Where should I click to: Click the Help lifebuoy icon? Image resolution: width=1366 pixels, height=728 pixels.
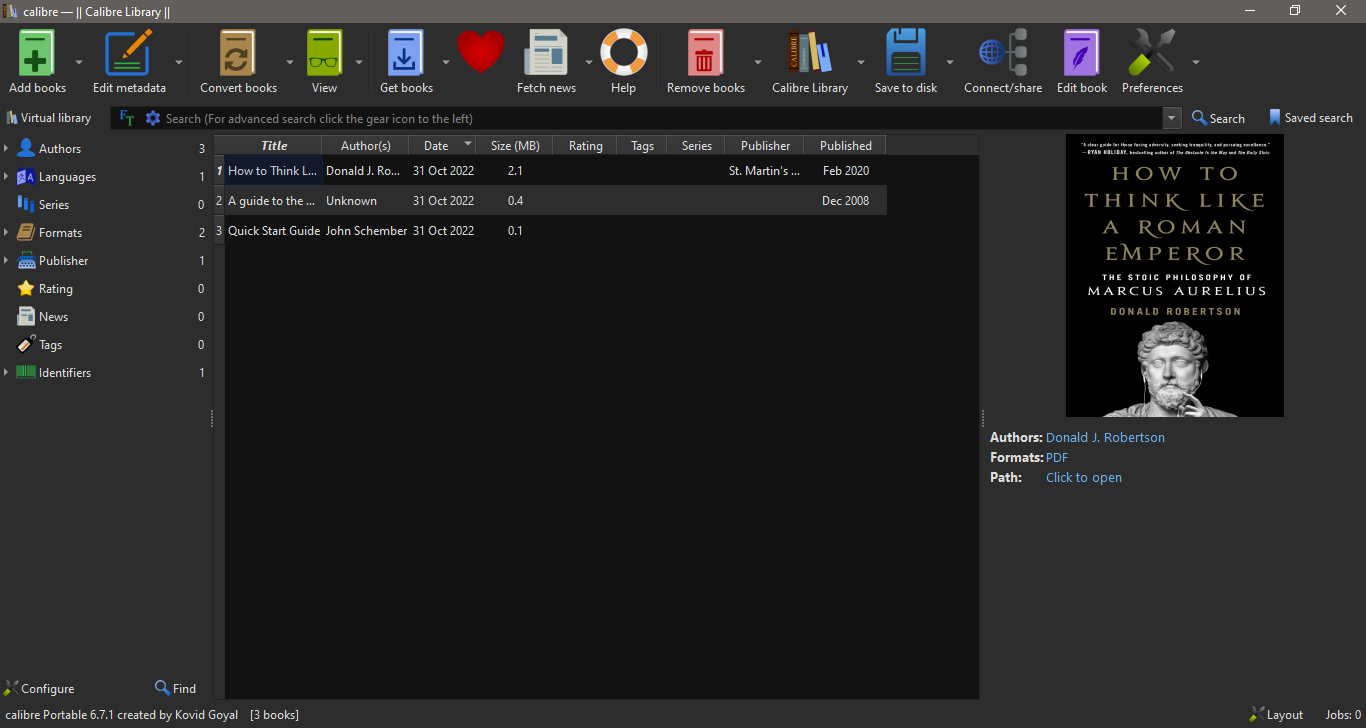[623, 52]
